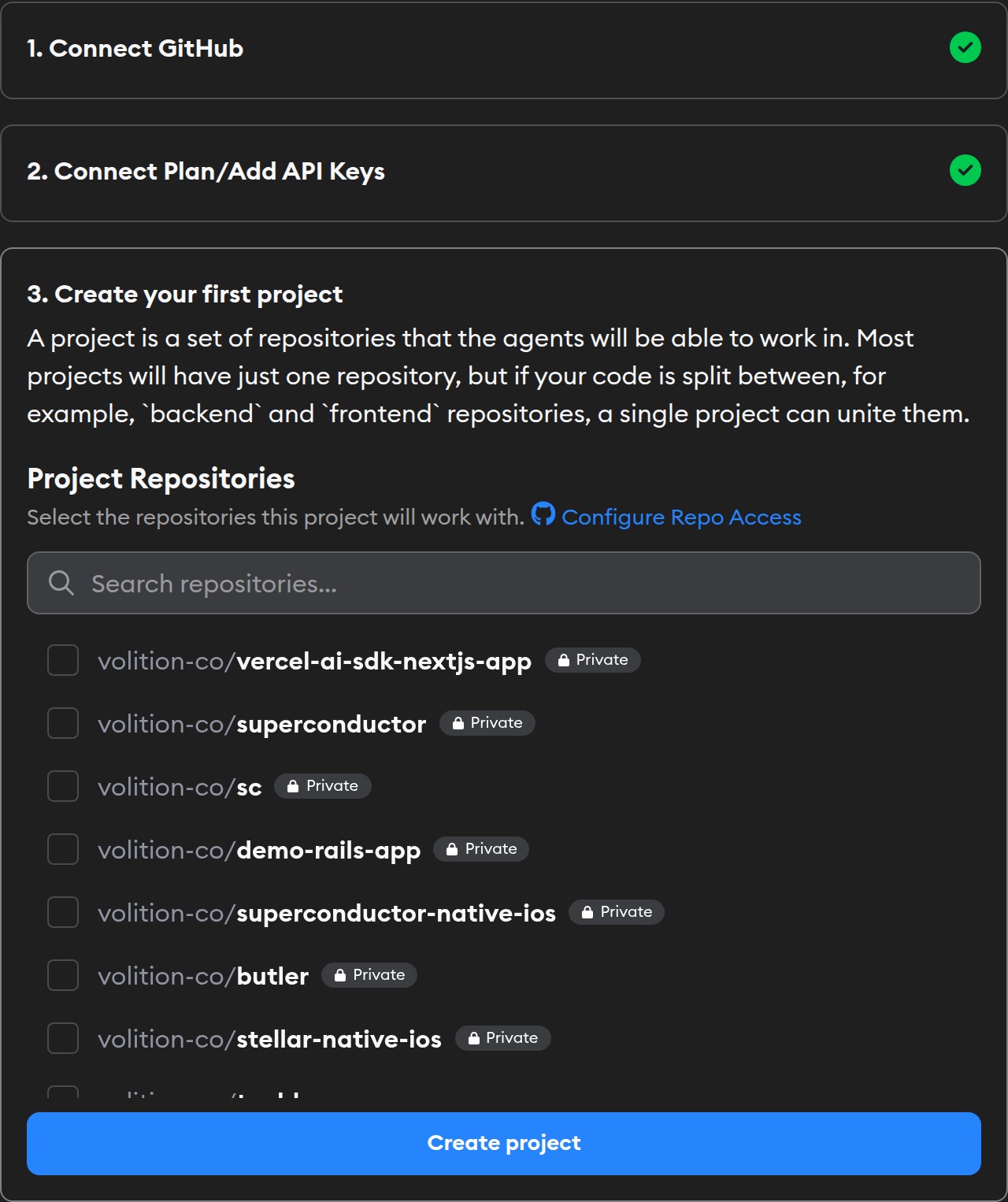Click lock icon on vercel-ai-sdk-nextjs-app Private badge

click(564, 660)
